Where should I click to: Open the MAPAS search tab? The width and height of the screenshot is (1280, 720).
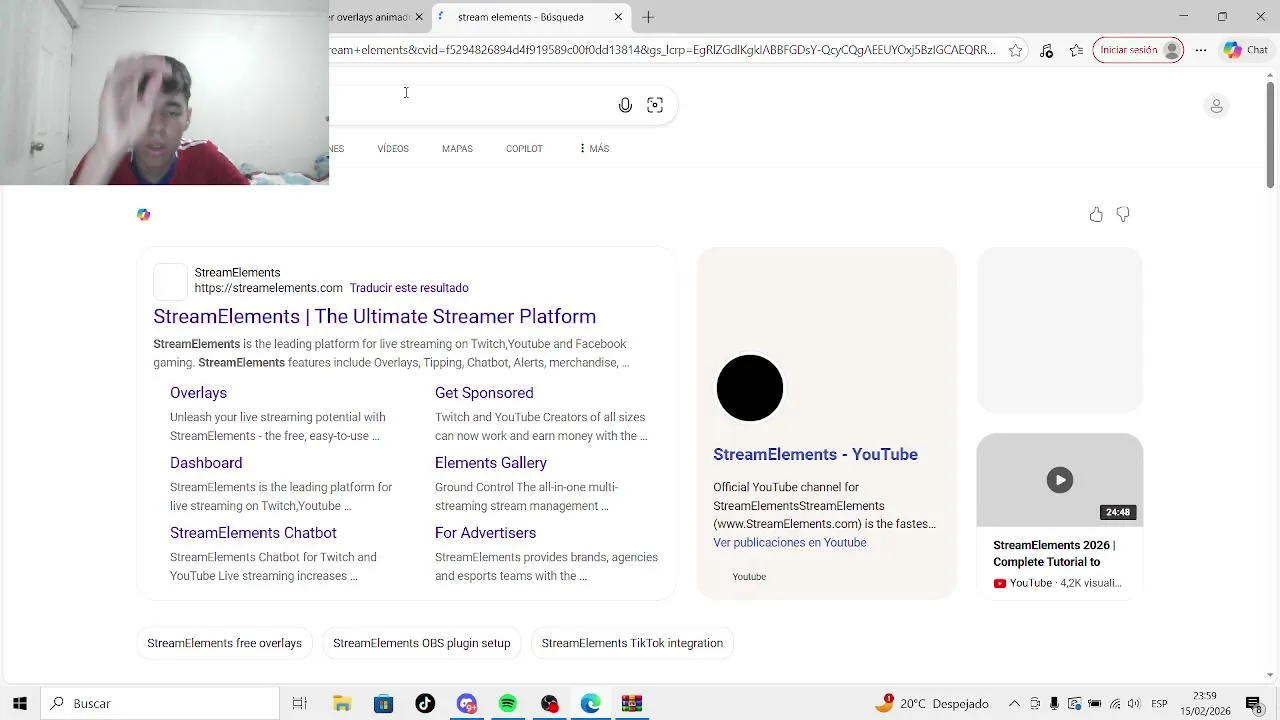(x=457, y=149)
